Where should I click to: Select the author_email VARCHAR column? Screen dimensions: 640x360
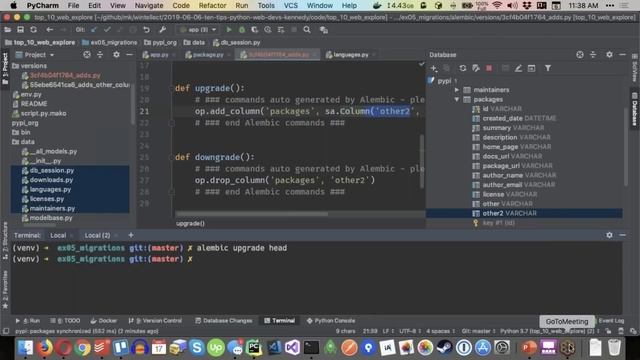518,185
